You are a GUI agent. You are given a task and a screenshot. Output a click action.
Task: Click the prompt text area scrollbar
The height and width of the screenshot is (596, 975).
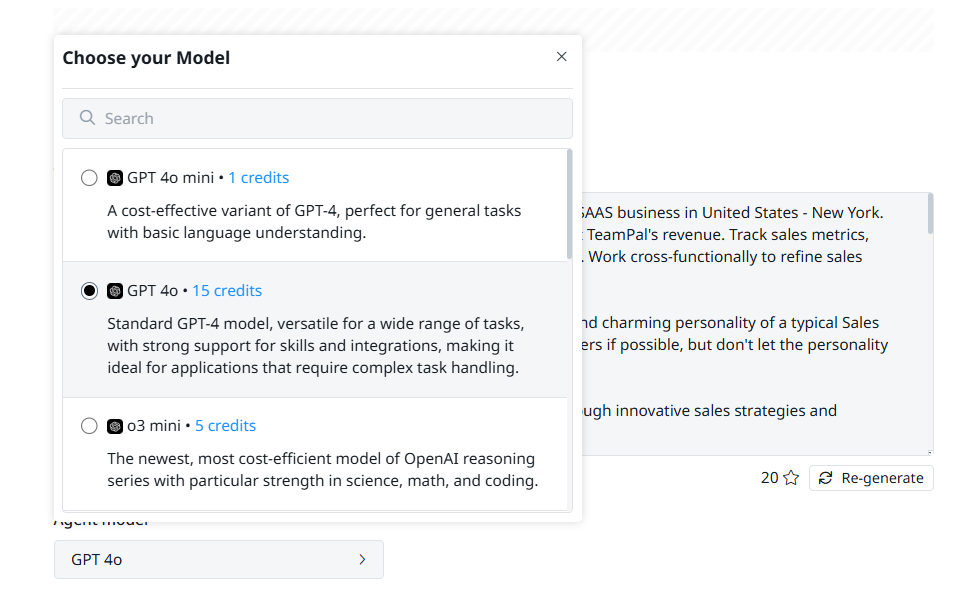(x=930, y=213)
